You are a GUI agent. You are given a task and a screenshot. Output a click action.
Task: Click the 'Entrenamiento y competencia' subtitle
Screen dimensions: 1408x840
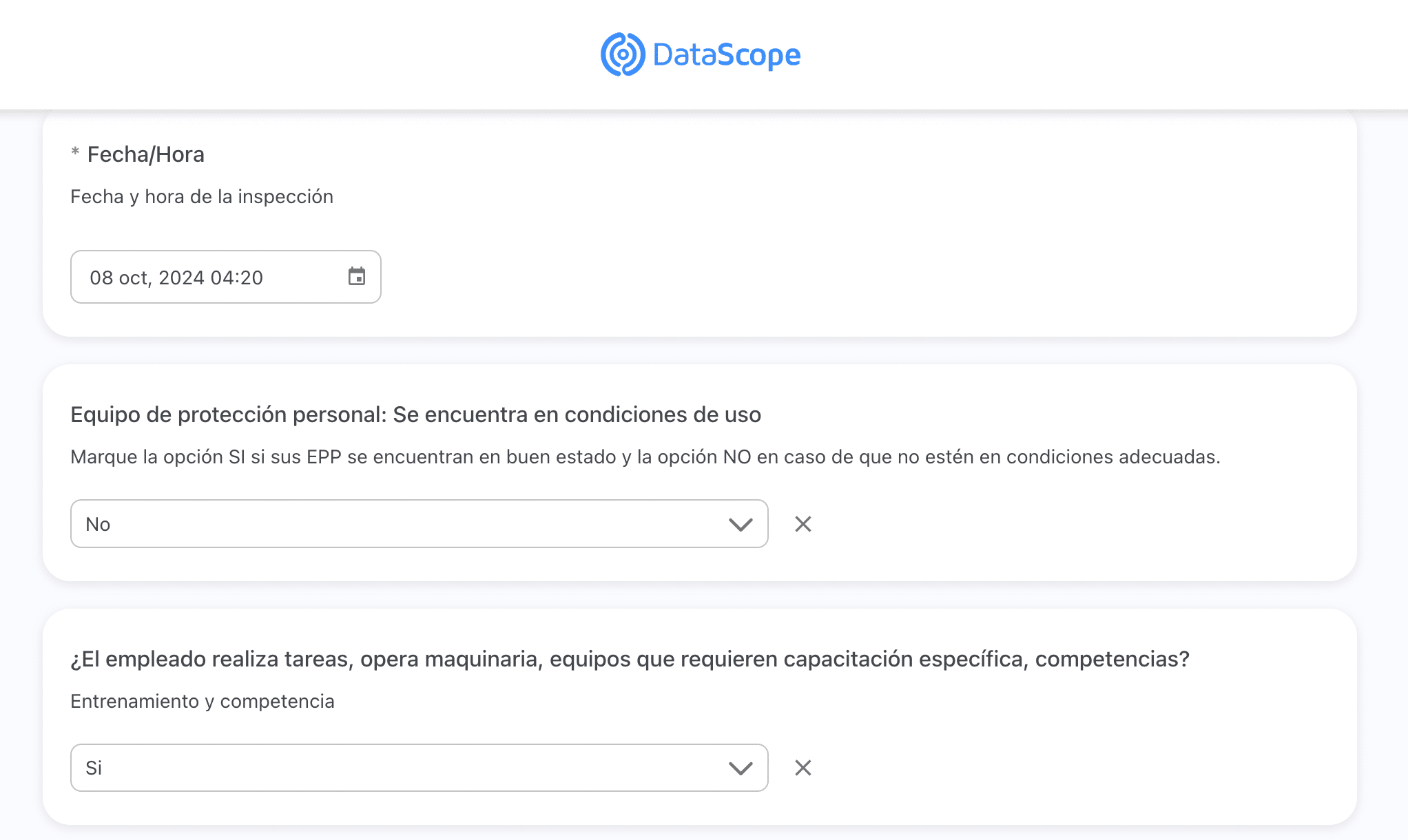click(x=203, y=702)
